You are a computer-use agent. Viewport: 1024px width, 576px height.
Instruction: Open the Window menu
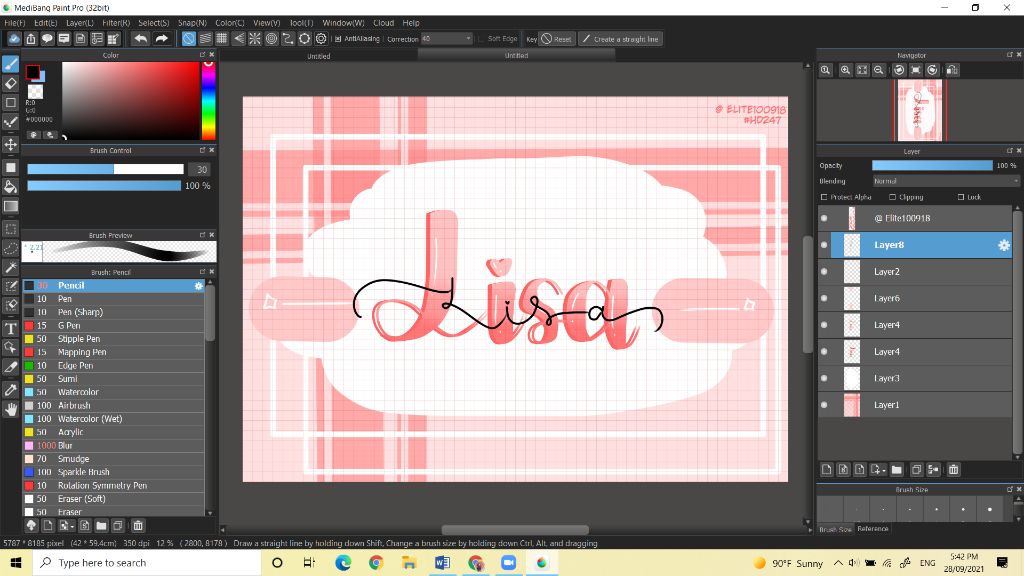coord(344,23)
